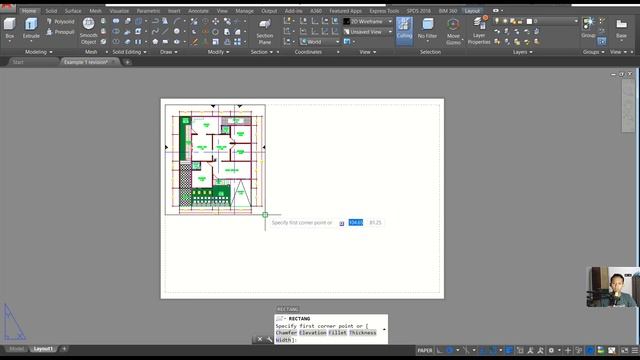
Task: Click the Draw panel circle tool
Action: point(176,31)
